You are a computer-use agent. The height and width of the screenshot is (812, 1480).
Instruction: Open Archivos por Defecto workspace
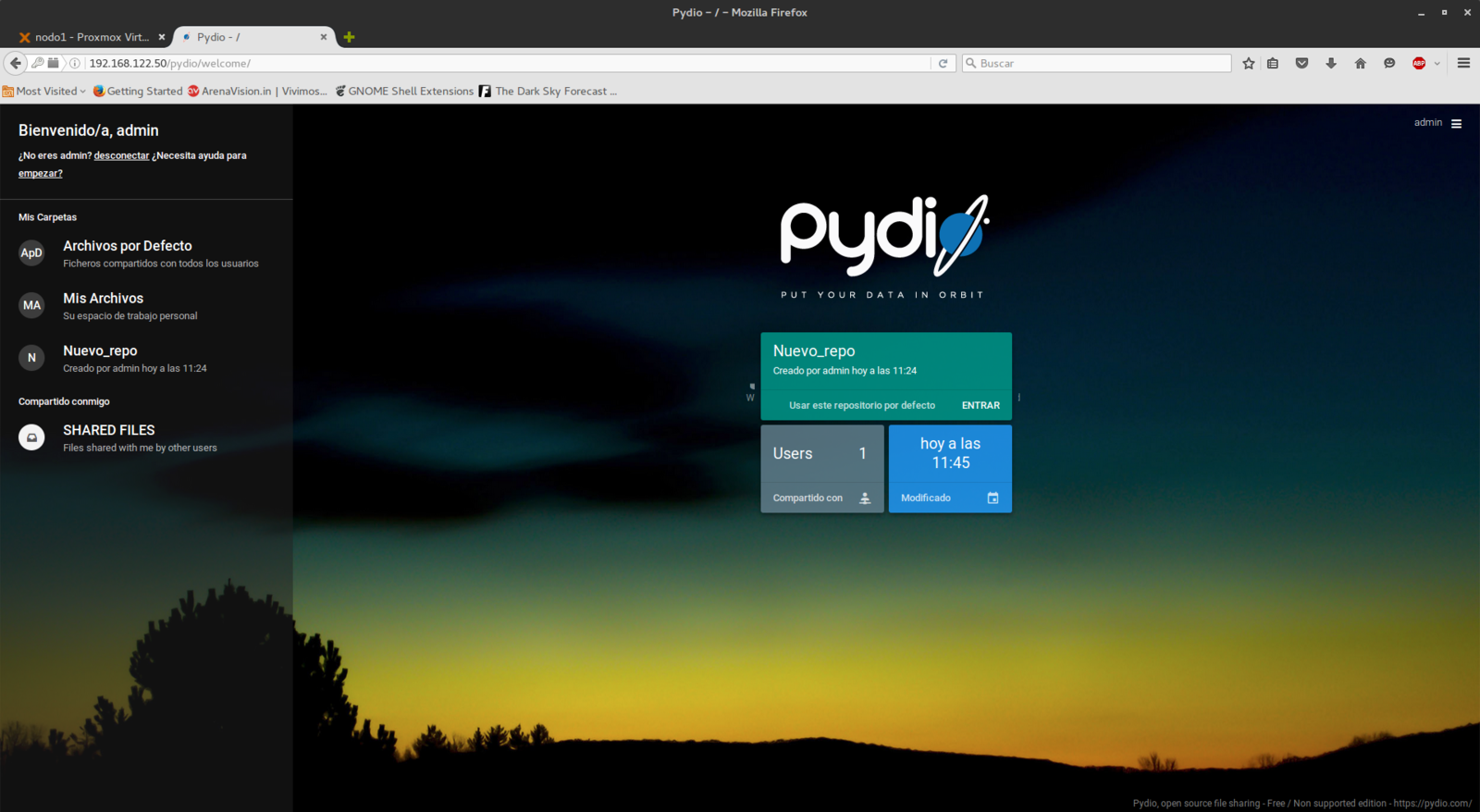tap(146, 253)
